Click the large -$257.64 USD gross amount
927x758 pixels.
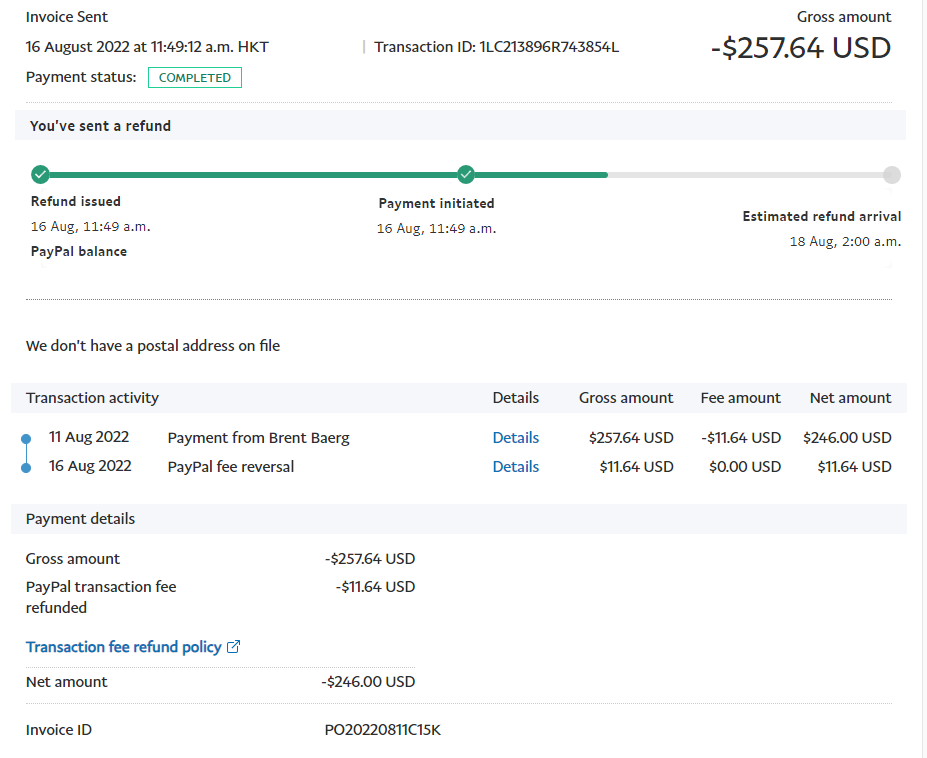pyautogui.click(x=800, y=47)
